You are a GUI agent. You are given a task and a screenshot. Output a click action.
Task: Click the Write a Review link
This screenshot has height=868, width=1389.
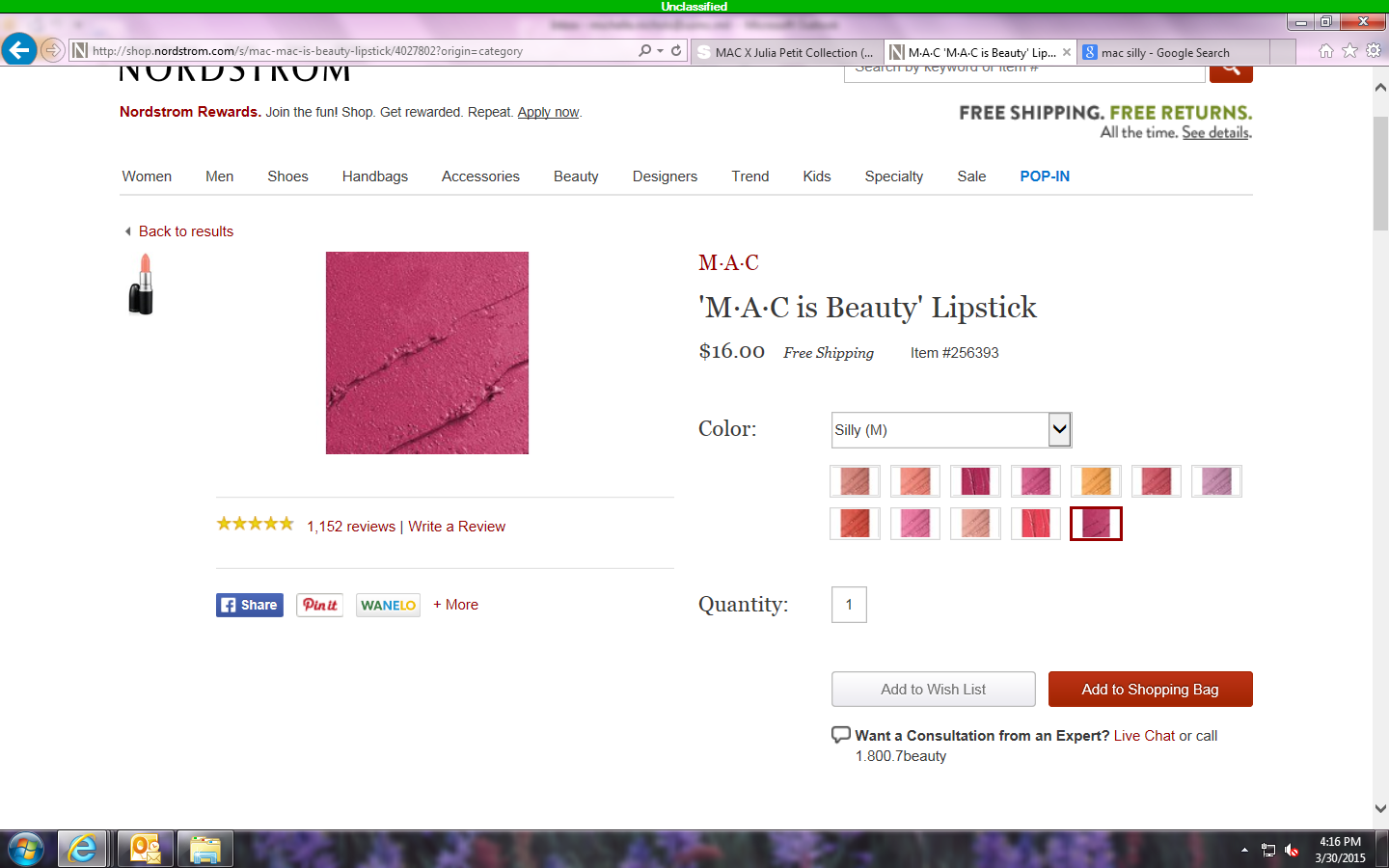(x=456, y=527)
